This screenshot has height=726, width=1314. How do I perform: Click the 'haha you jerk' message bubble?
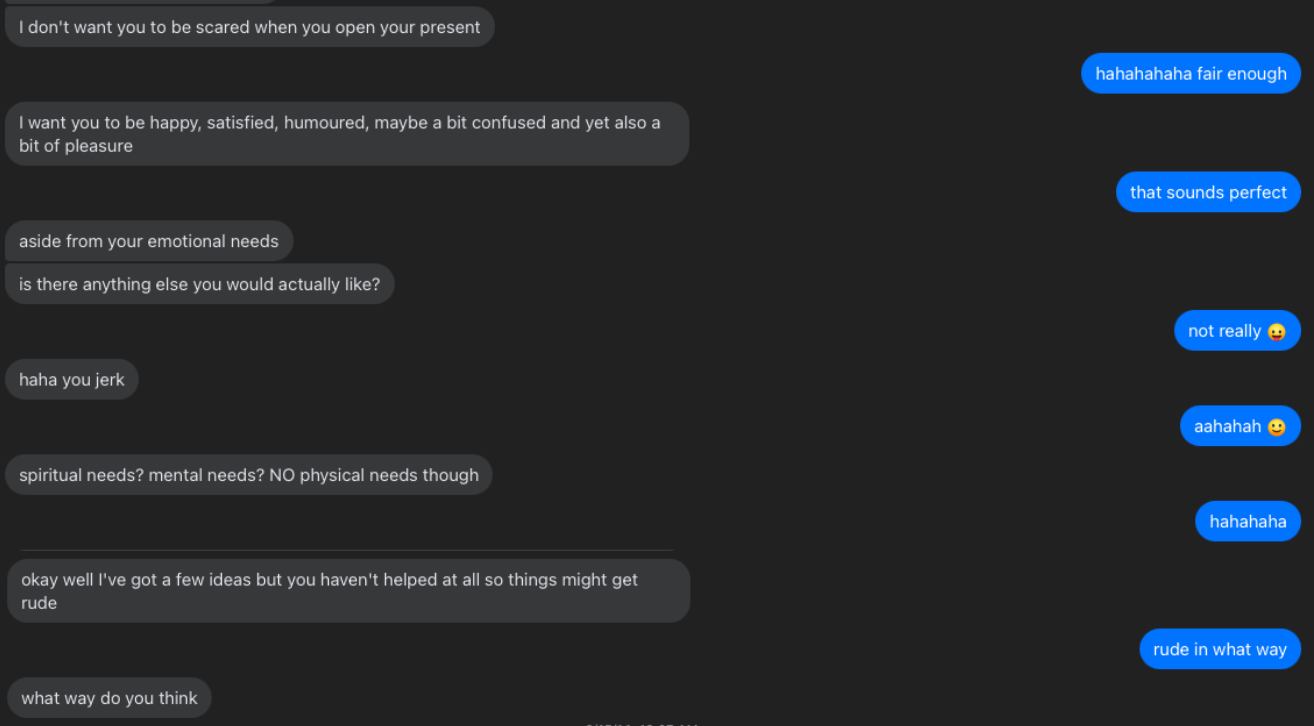coord(72,379)
